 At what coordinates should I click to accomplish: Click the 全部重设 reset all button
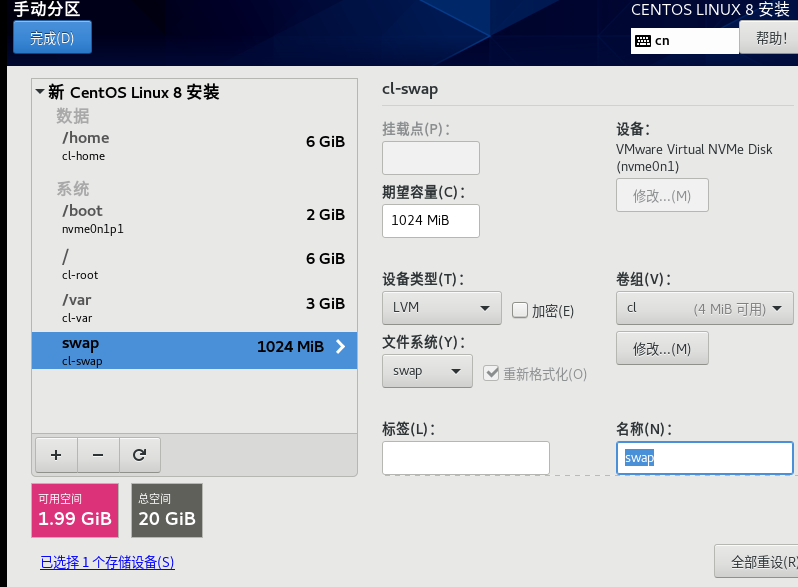(758, 562)
